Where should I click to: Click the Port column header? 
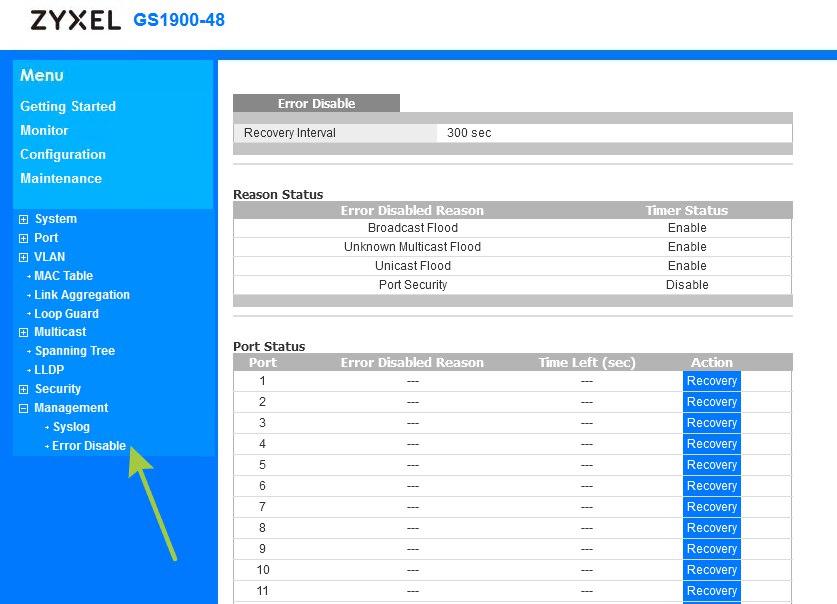click(263, 362)
